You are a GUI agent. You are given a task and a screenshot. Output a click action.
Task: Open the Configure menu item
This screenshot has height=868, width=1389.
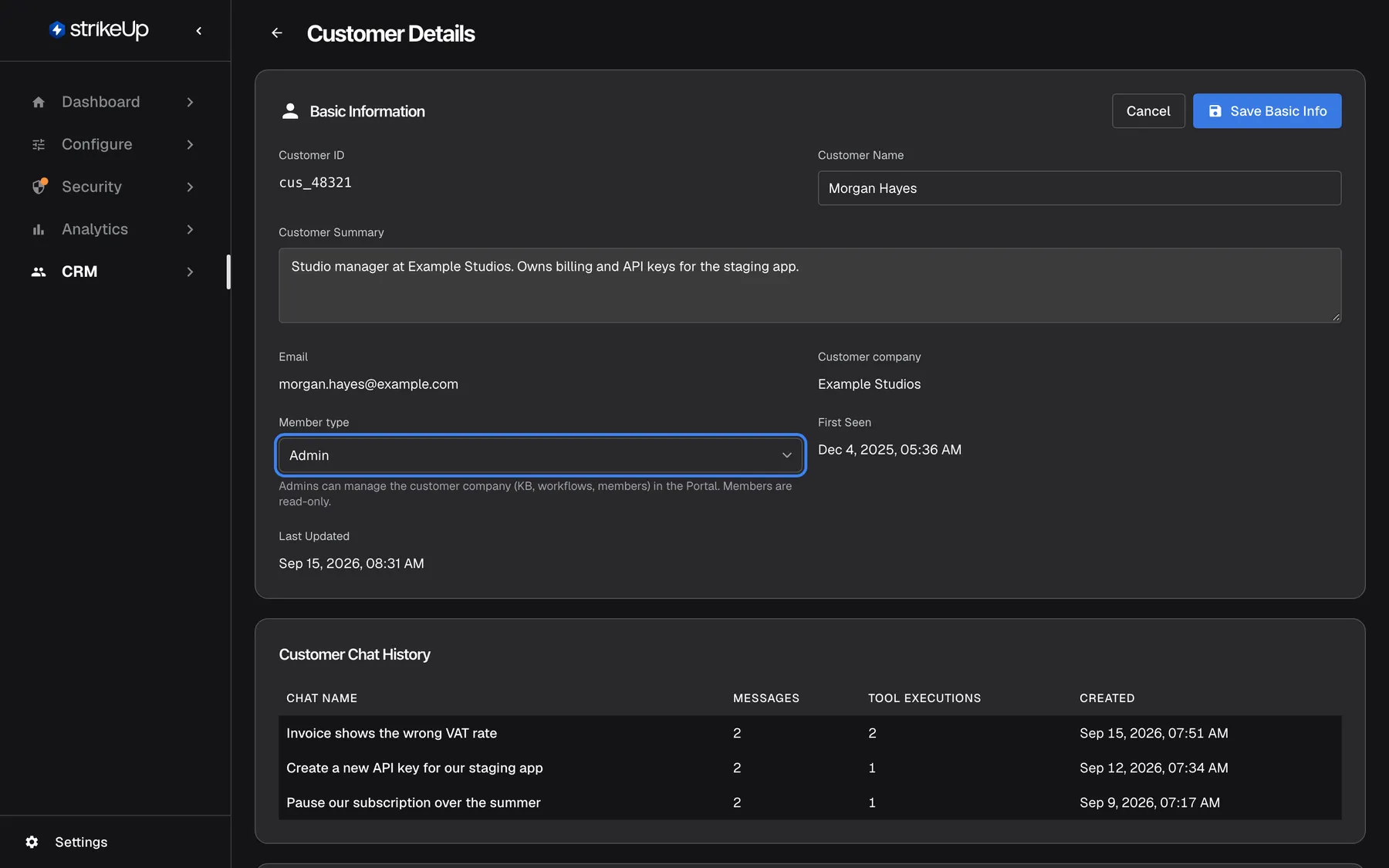tap(114, 144)
